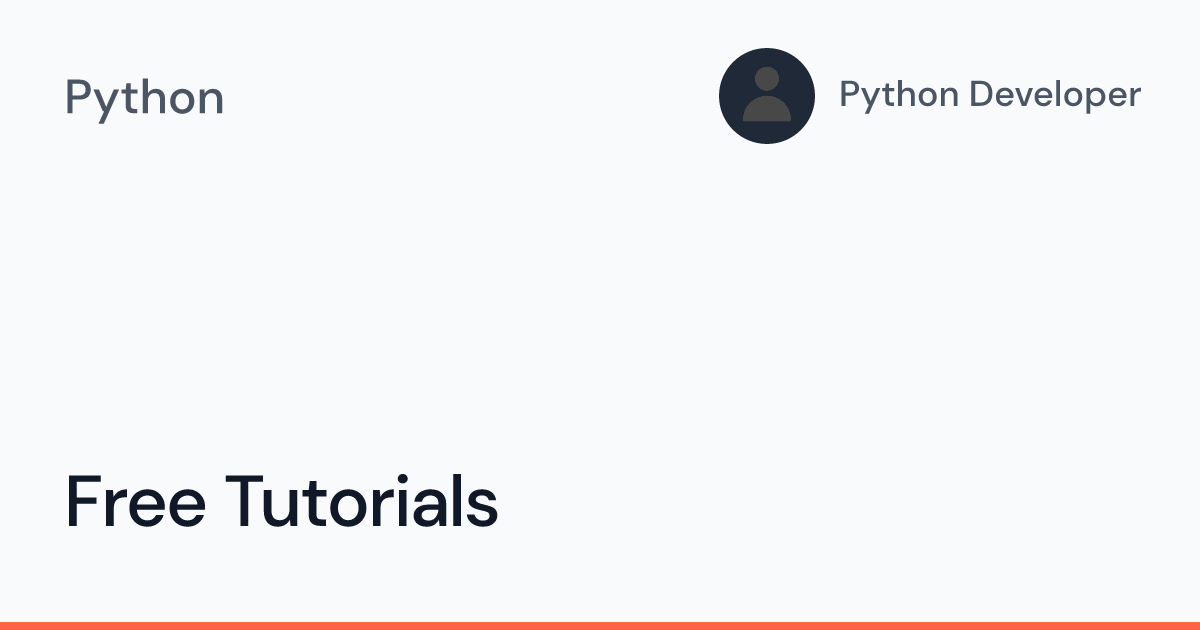Click the final r in Developer

pos(1134,98)
